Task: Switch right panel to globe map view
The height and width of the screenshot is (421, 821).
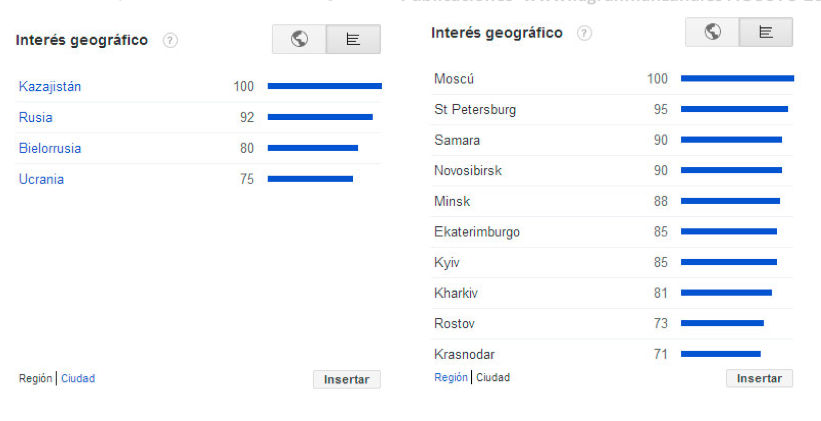Action: click(x=712, y=32)
